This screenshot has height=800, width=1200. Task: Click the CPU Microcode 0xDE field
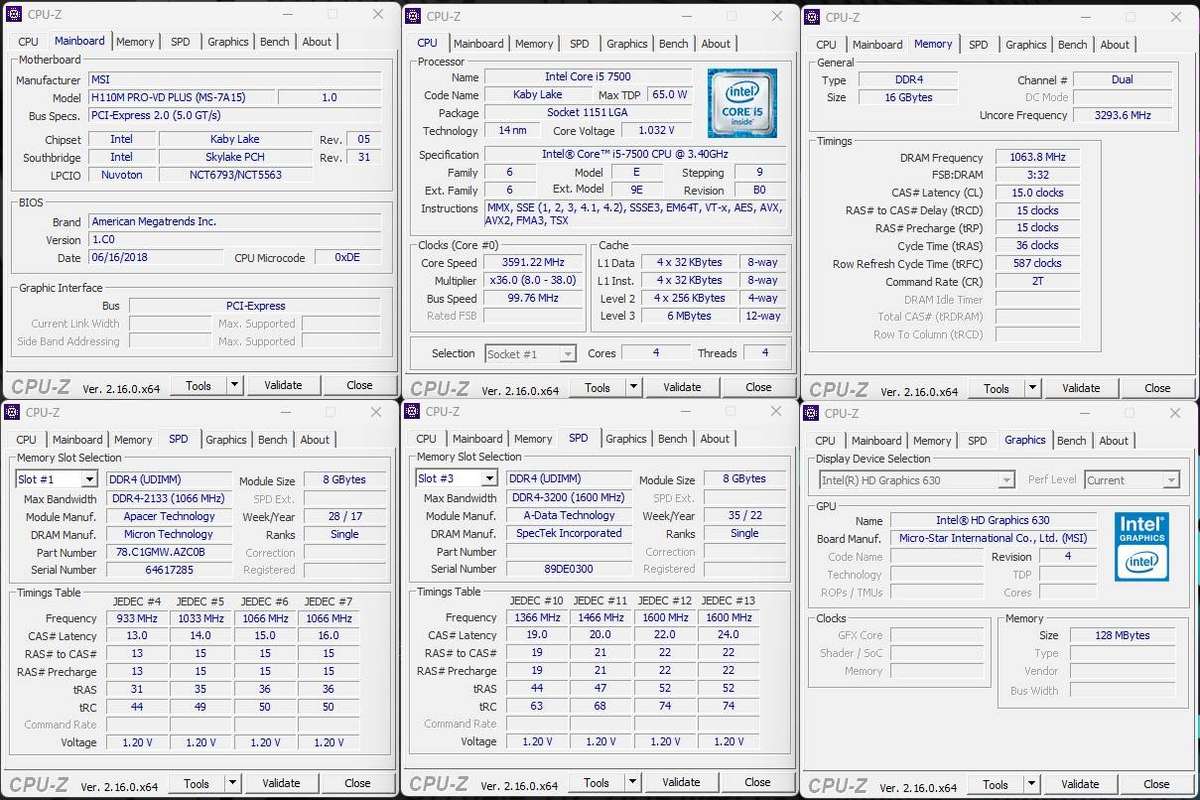[348, 257]
